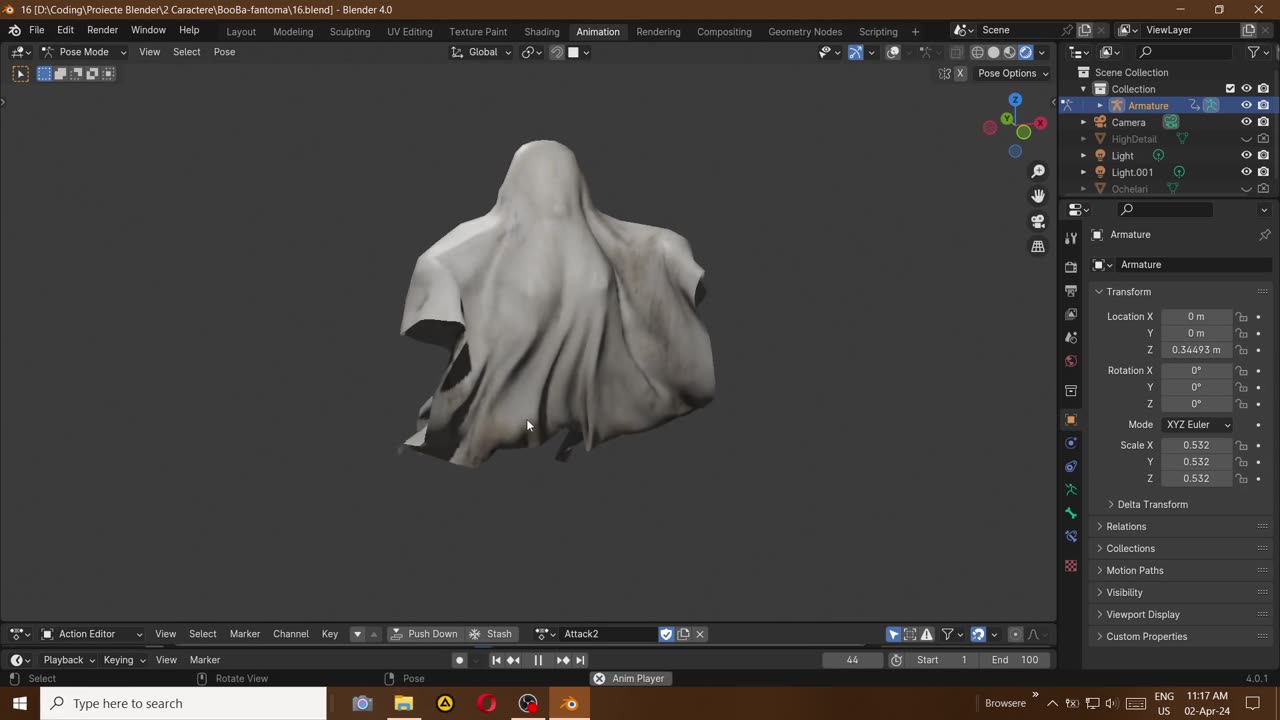Open the Action Editor mode dropdown

tap(92, 634)
